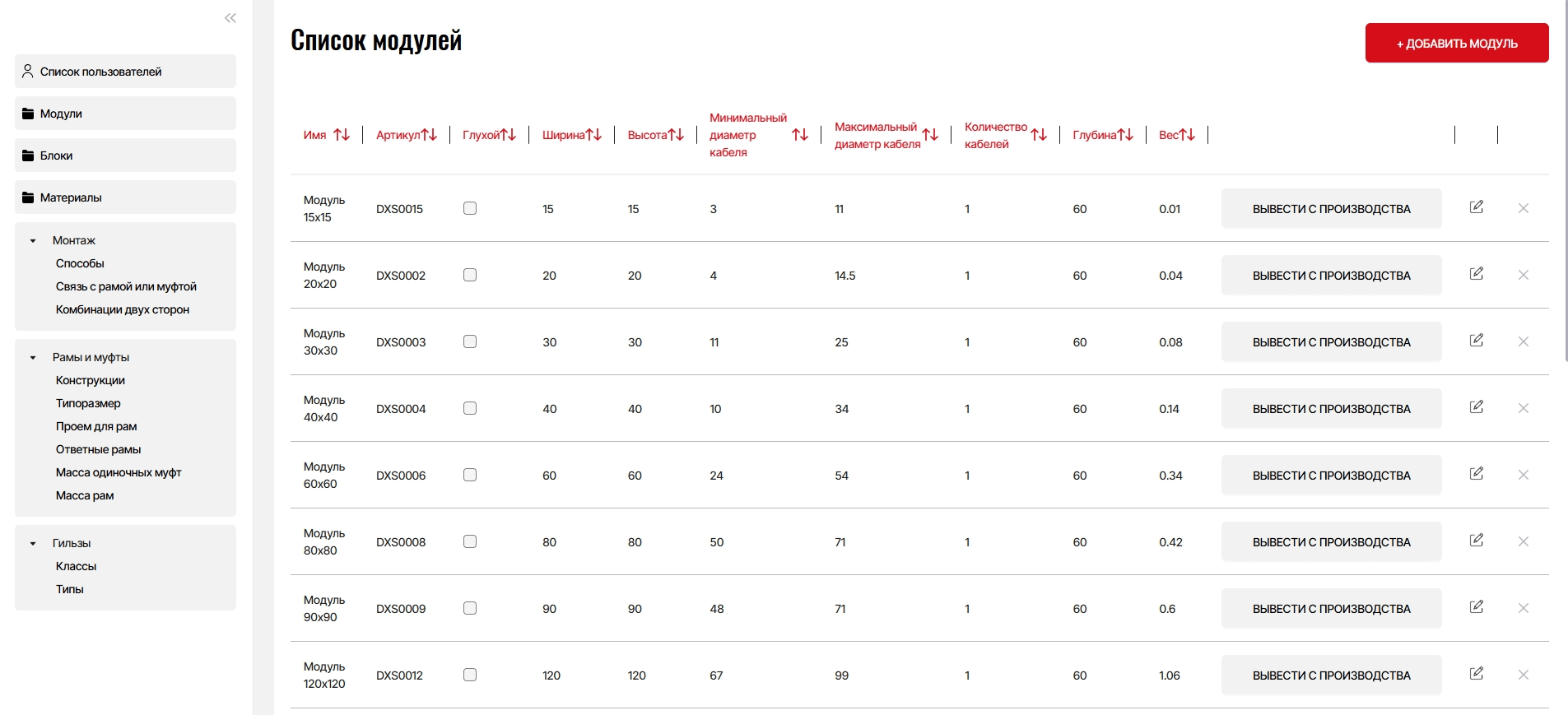The height and width of the screenshot is (715, 1568).
Task: Go to Список пользователей in sidebar
Action: [x=125, y=72]
